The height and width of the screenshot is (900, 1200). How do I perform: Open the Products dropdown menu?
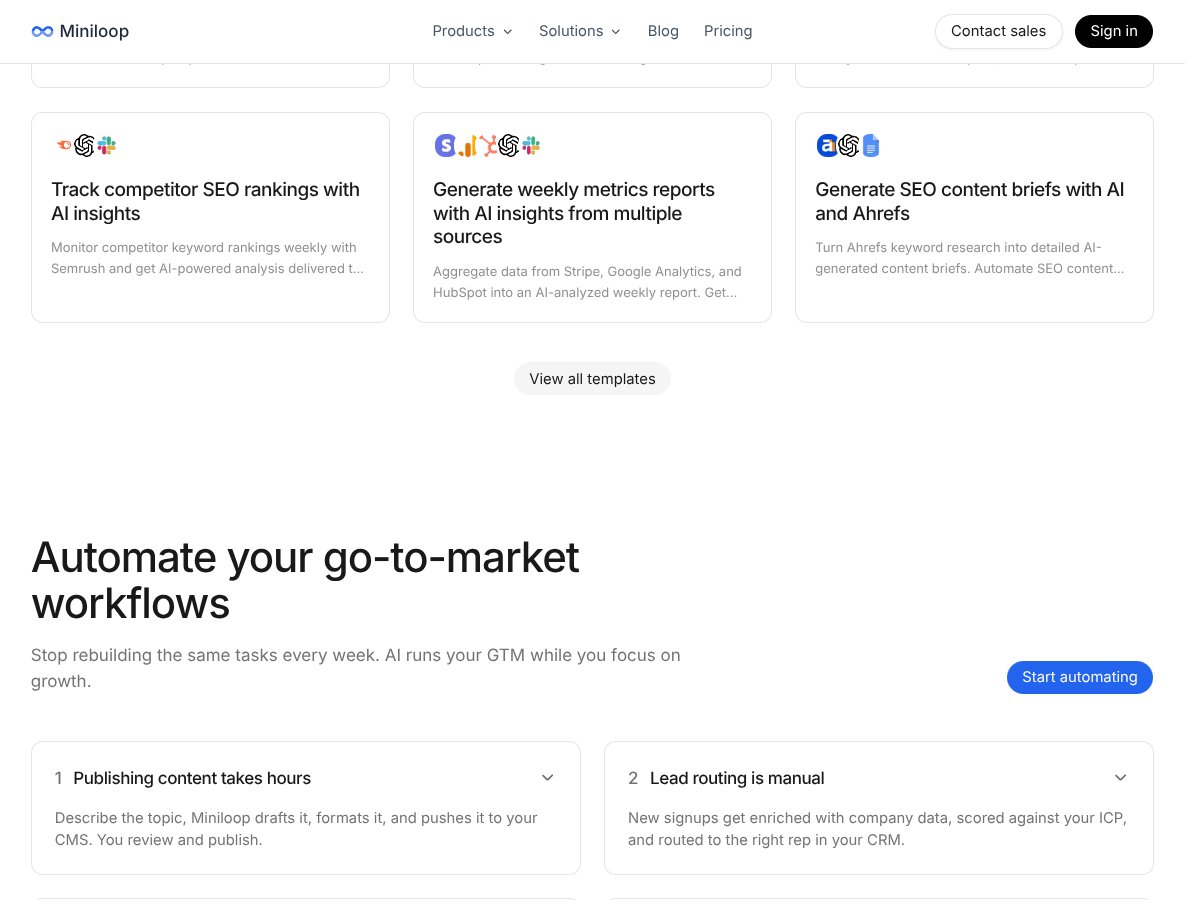click(x=472, y=31)
